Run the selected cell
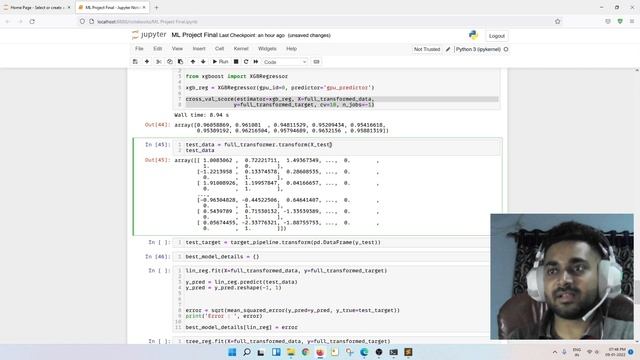 (x=220, y=62)
